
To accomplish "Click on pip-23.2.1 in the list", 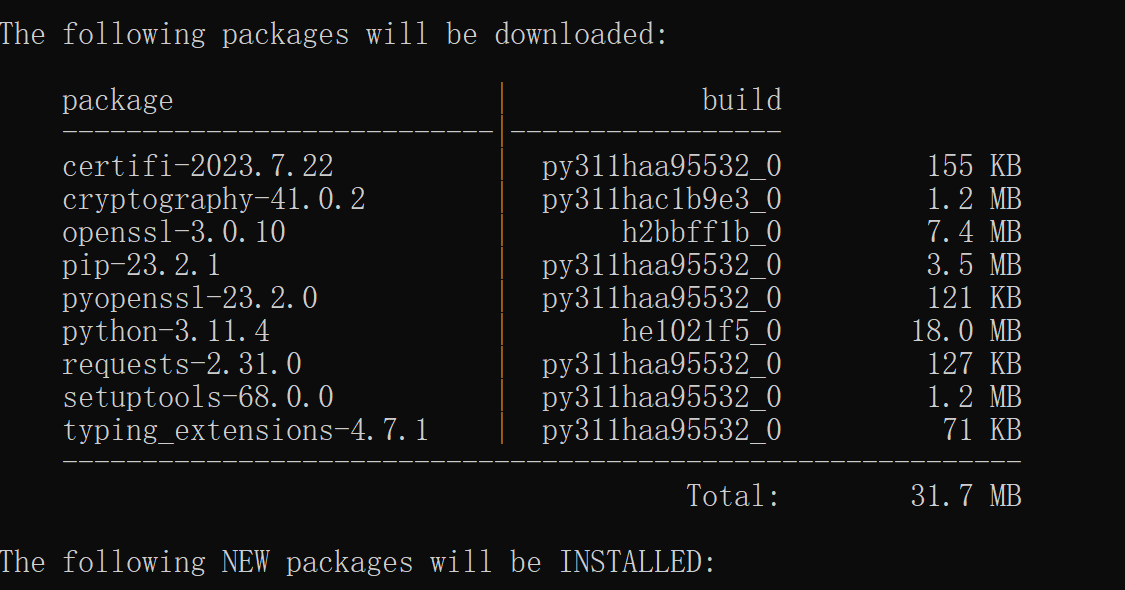I will (x=141, y=266).
